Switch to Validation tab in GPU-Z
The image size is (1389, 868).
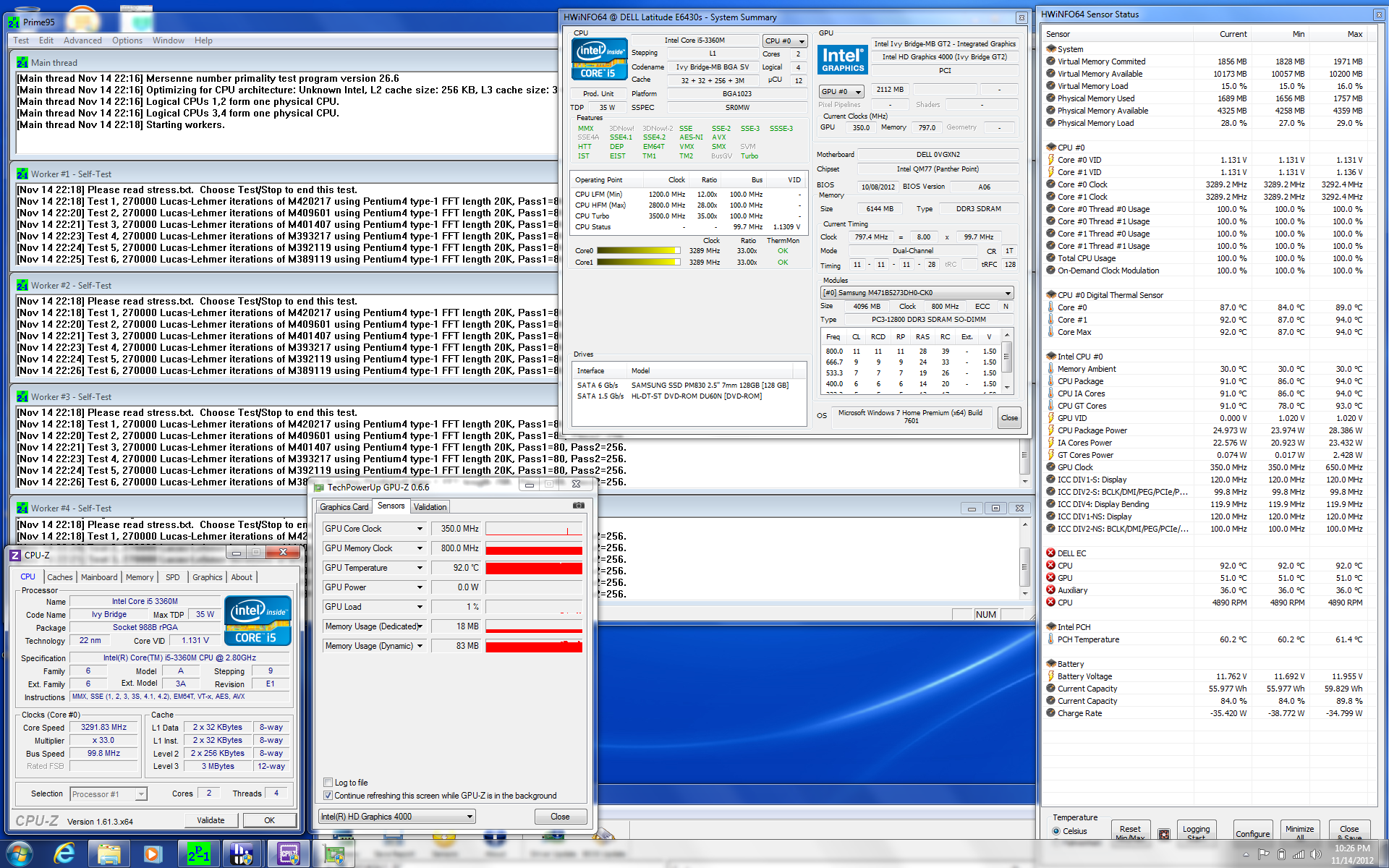tap(430, 507)
